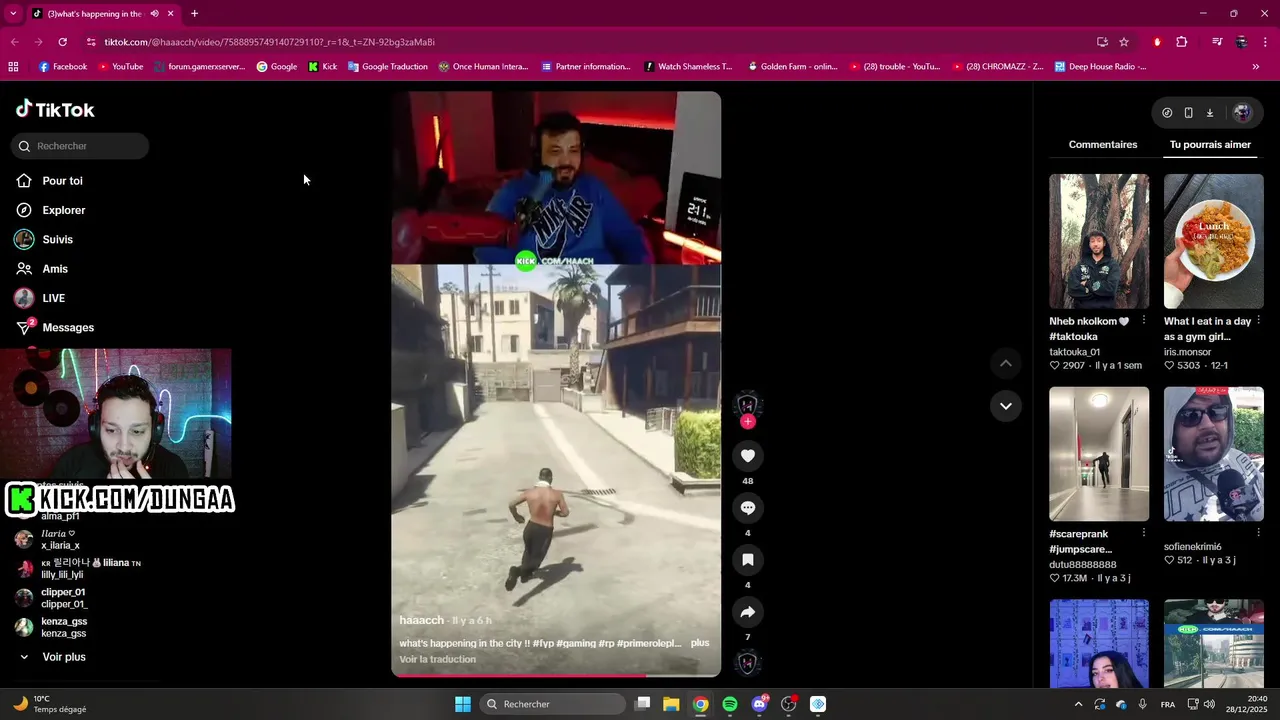
Task: Open Kick bookmark
Action: coord(322,67)
